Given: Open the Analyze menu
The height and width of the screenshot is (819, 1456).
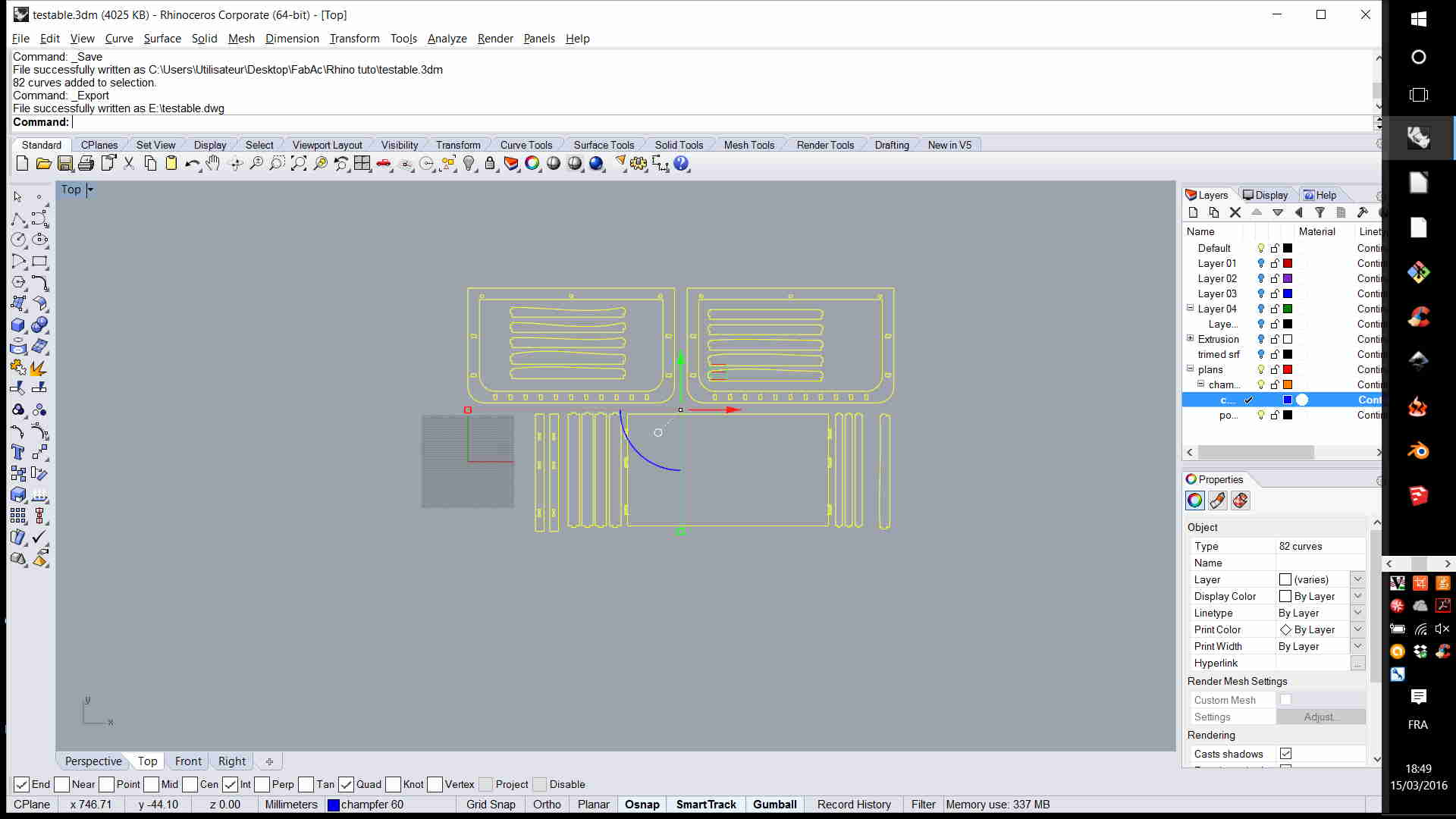Looking at the screenshot, I should 447,39.
